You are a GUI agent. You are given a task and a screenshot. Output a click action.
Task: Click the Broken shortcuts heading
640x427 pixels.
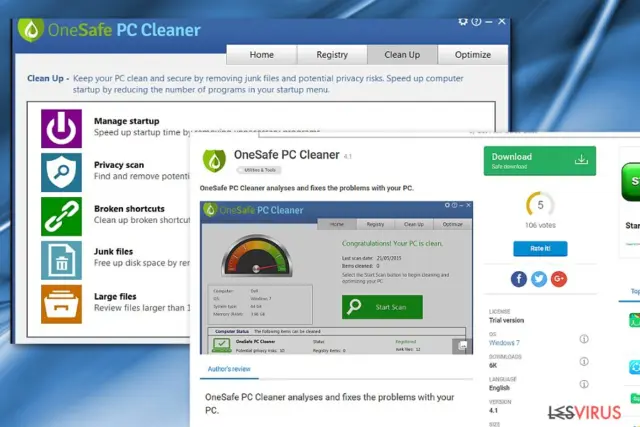click(129, 209)
